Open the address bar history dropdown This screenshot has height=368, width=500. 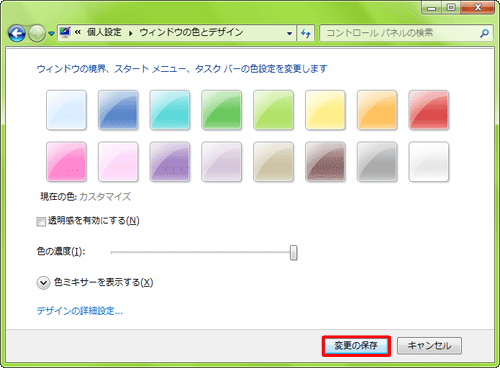(x=289, y=33)
